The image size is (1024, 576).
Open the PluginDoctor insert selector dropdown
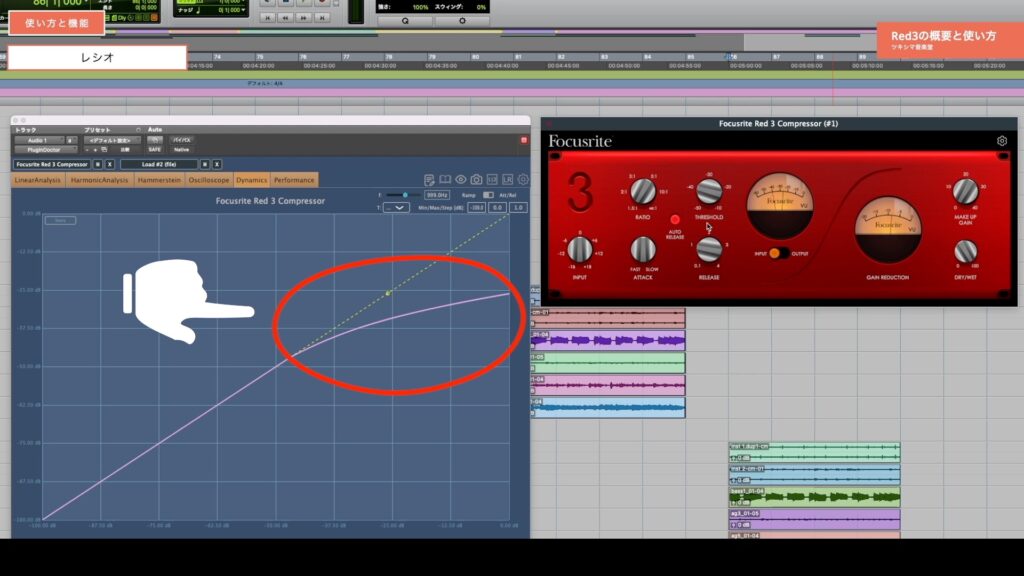coord(45,150)
